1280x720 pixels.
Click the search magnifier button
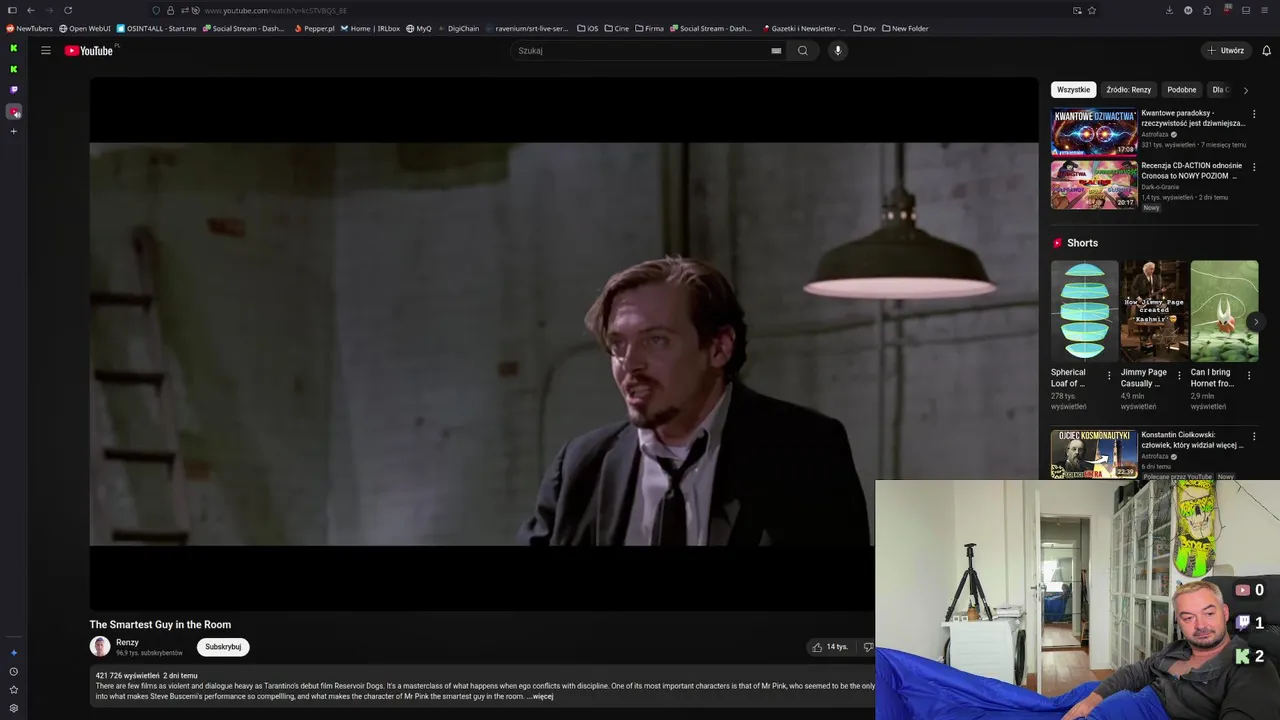pyautogui.click(x=802, y=50)
